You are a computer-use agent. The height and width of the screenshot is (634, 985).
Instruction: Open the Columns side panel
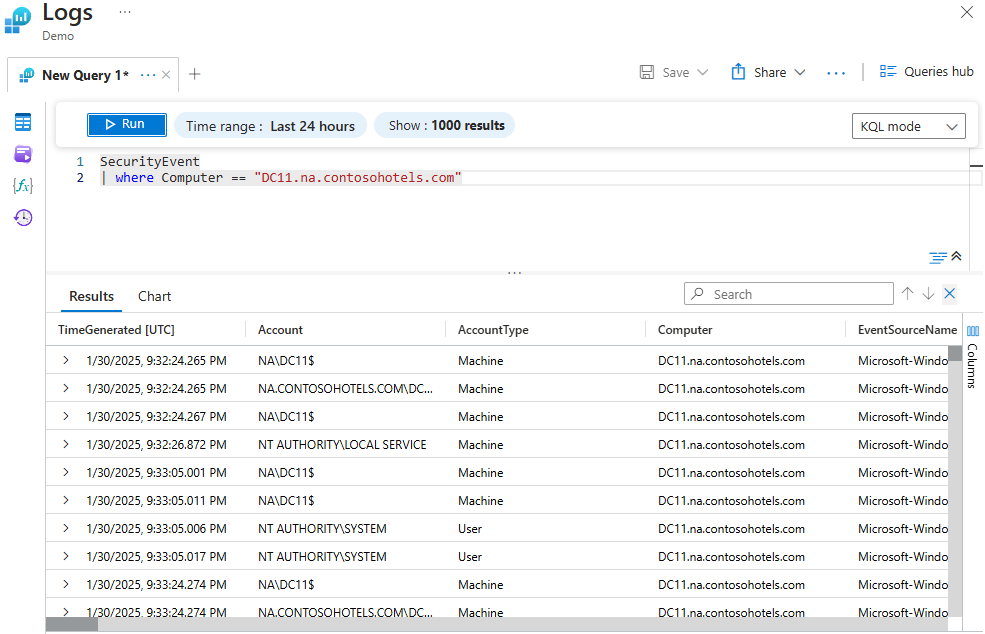click(972, 356)
